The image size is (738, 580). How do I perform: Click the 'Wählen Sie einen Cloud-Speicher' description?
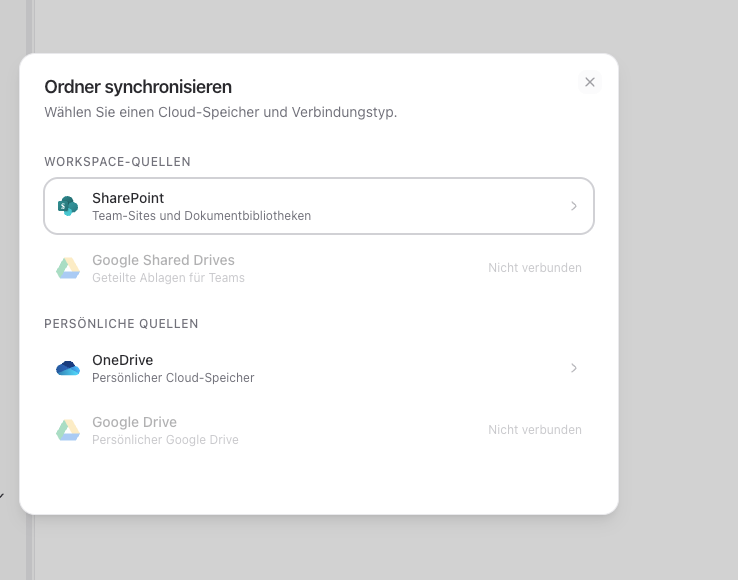(221, 113)
